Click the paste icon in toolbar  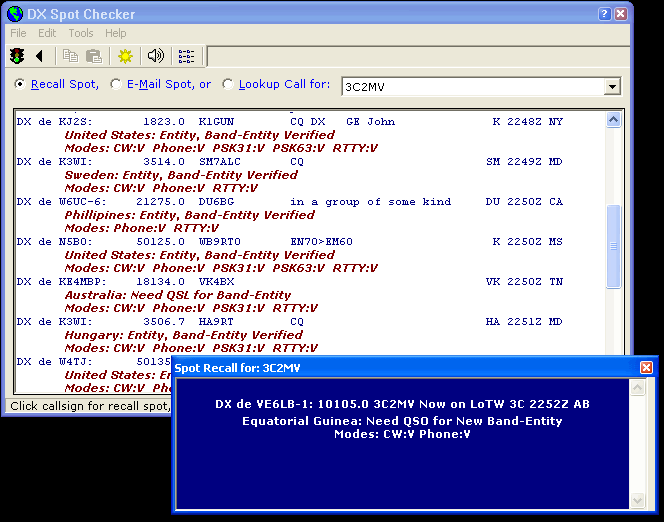94,56
